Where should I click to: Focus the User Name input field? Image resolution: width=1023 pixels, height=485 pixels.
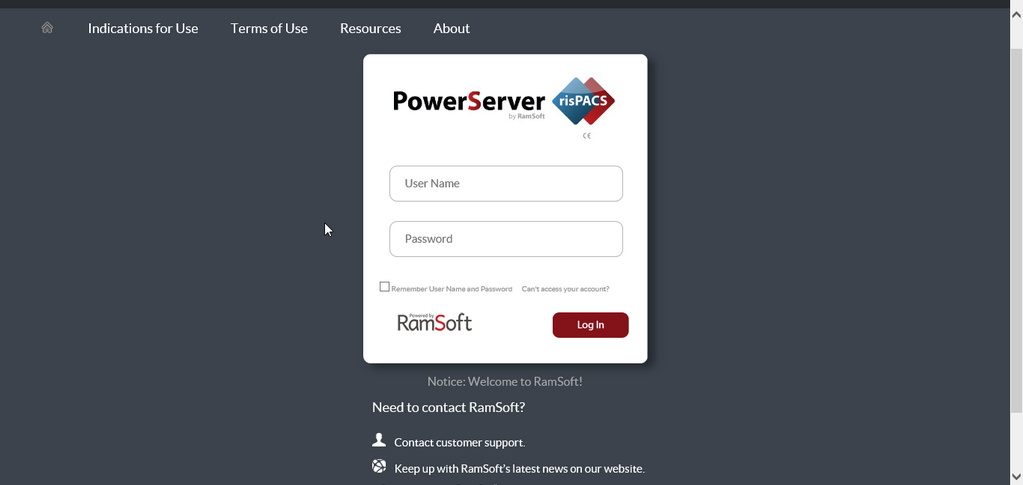tap(506, 184)
